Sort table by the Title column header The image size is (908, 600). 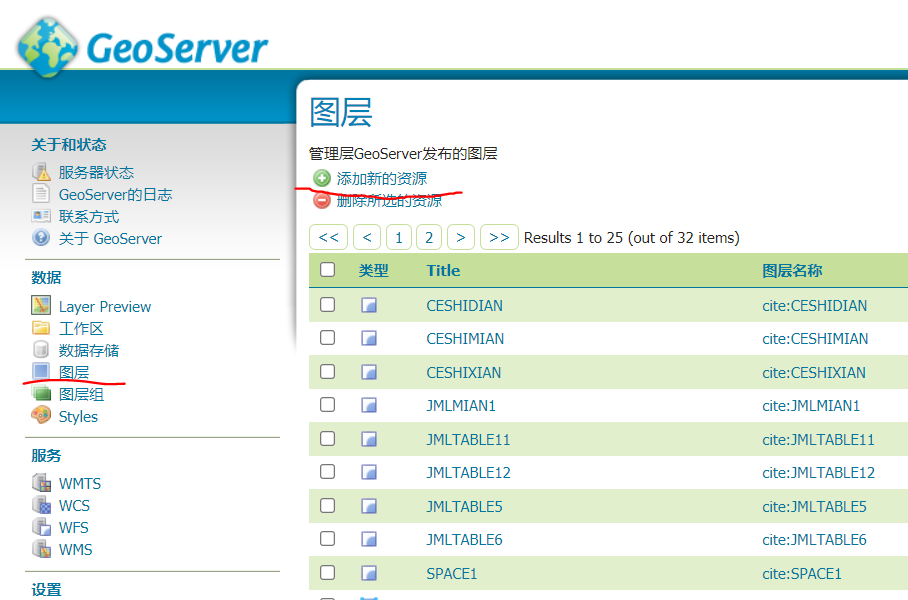tap(443, 270)
